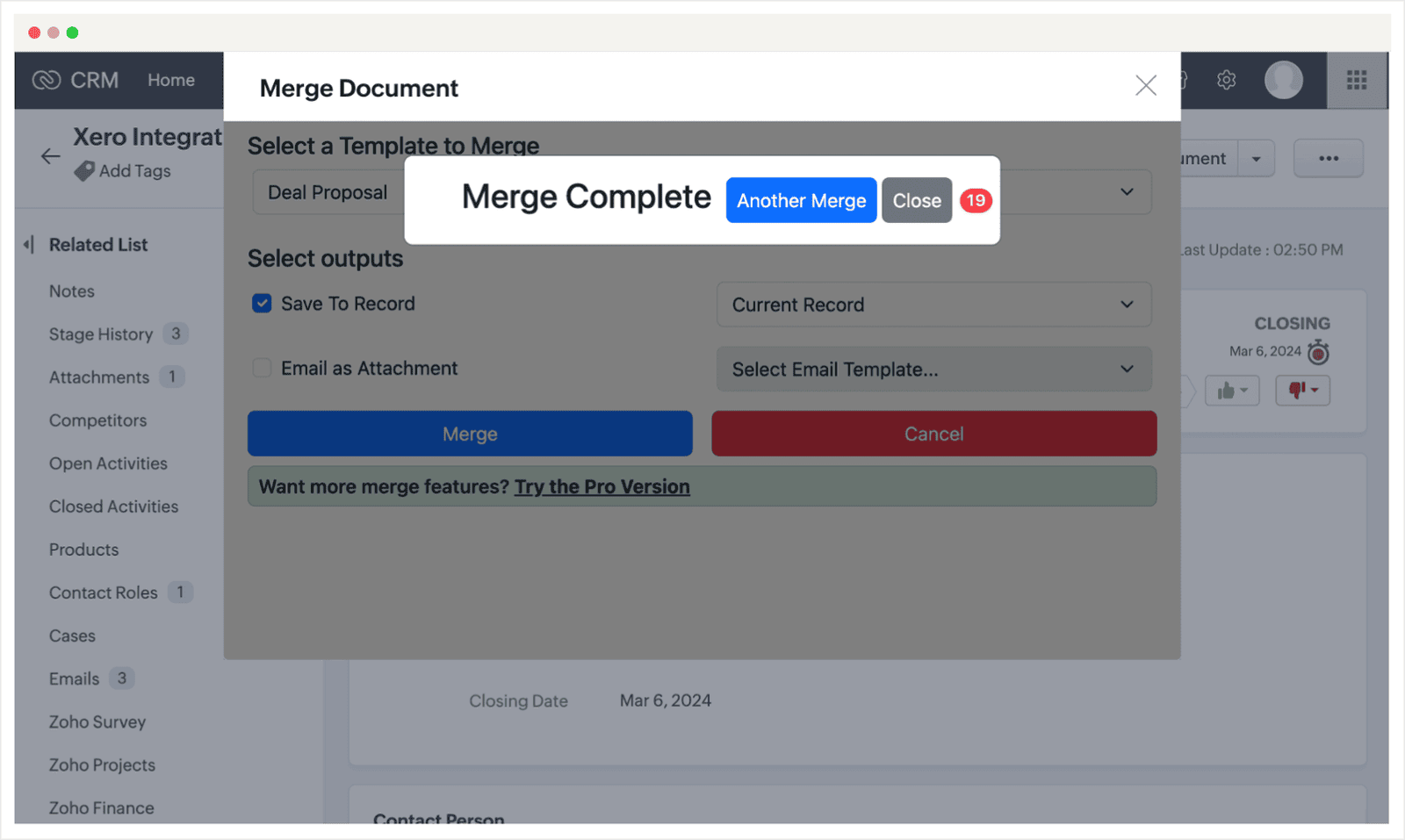Open Zoho Survey in the sidebar

[97, 722]
